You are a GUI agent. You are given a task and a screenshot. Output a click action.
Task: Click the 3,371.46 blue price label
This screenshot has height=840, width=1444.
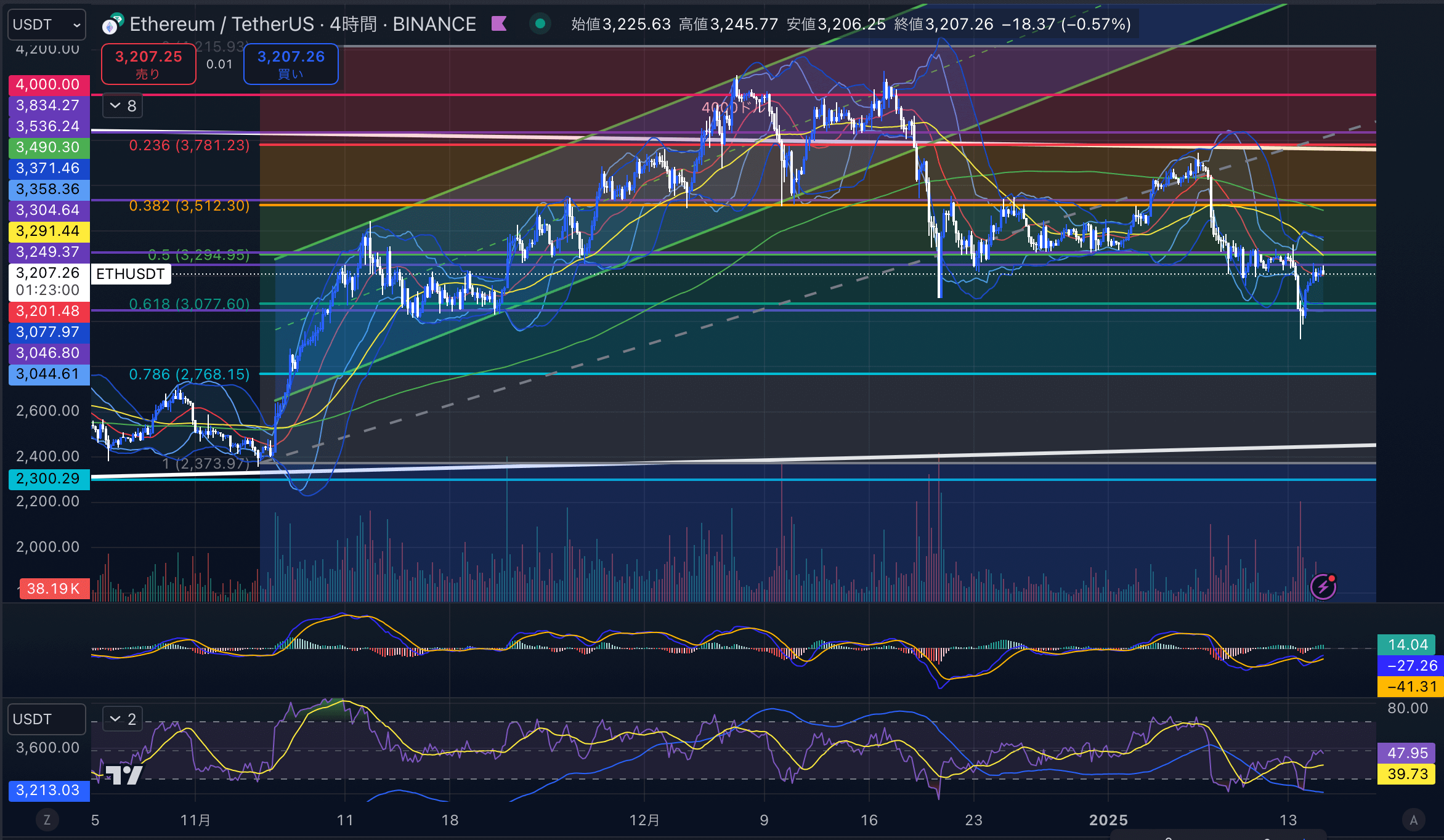49,168
